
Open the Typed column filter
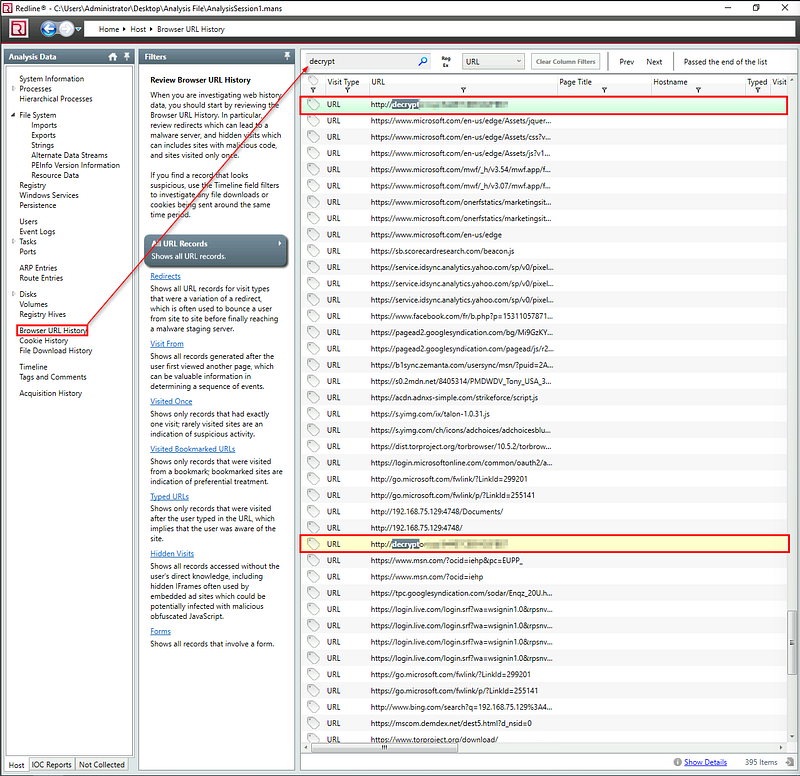click(x=758, y=90)
